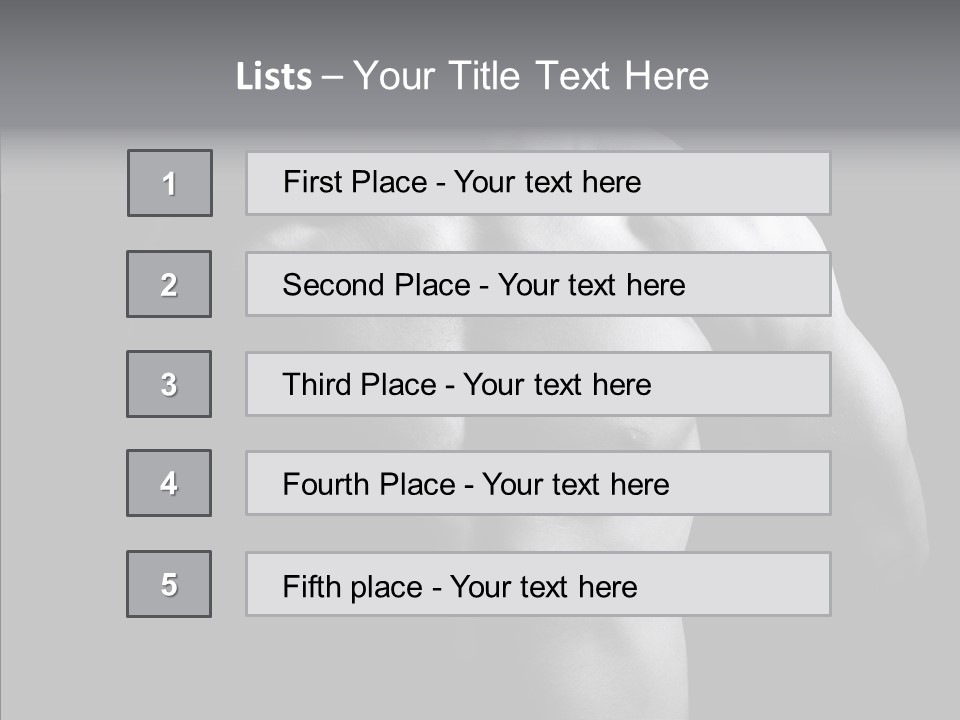The height and width of the screenshot is (720, 960).
Task: Select the number 4 square
Action: (169, 483)
